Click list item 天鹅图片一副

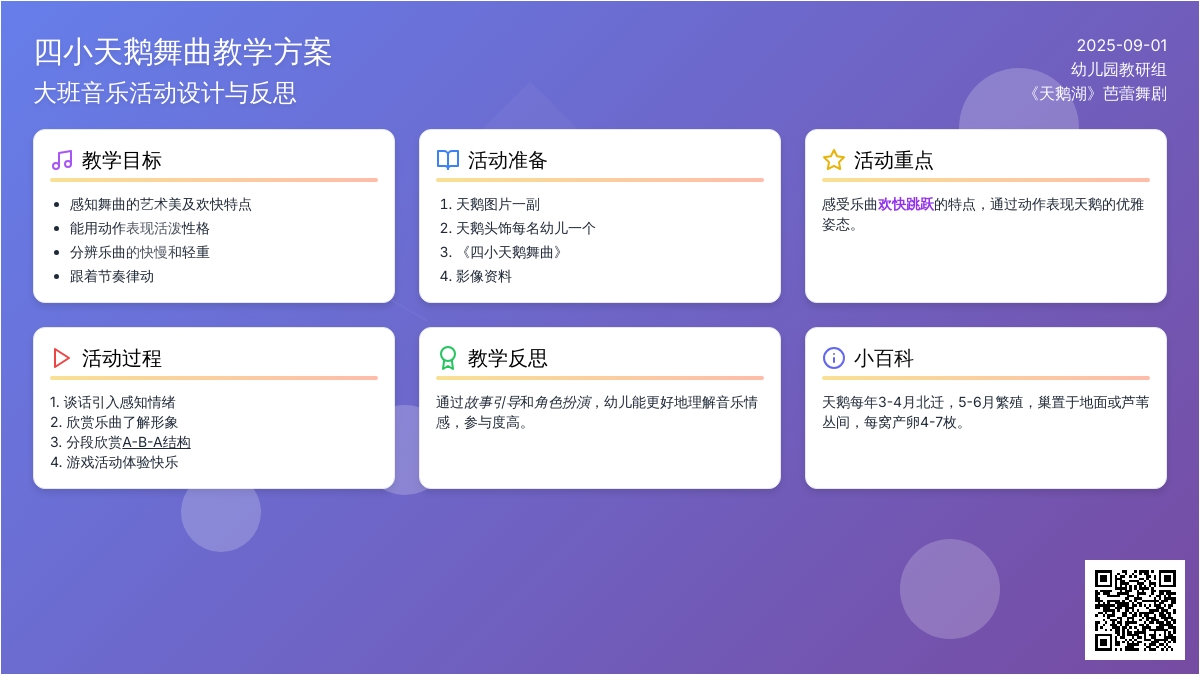pos(498,204)
